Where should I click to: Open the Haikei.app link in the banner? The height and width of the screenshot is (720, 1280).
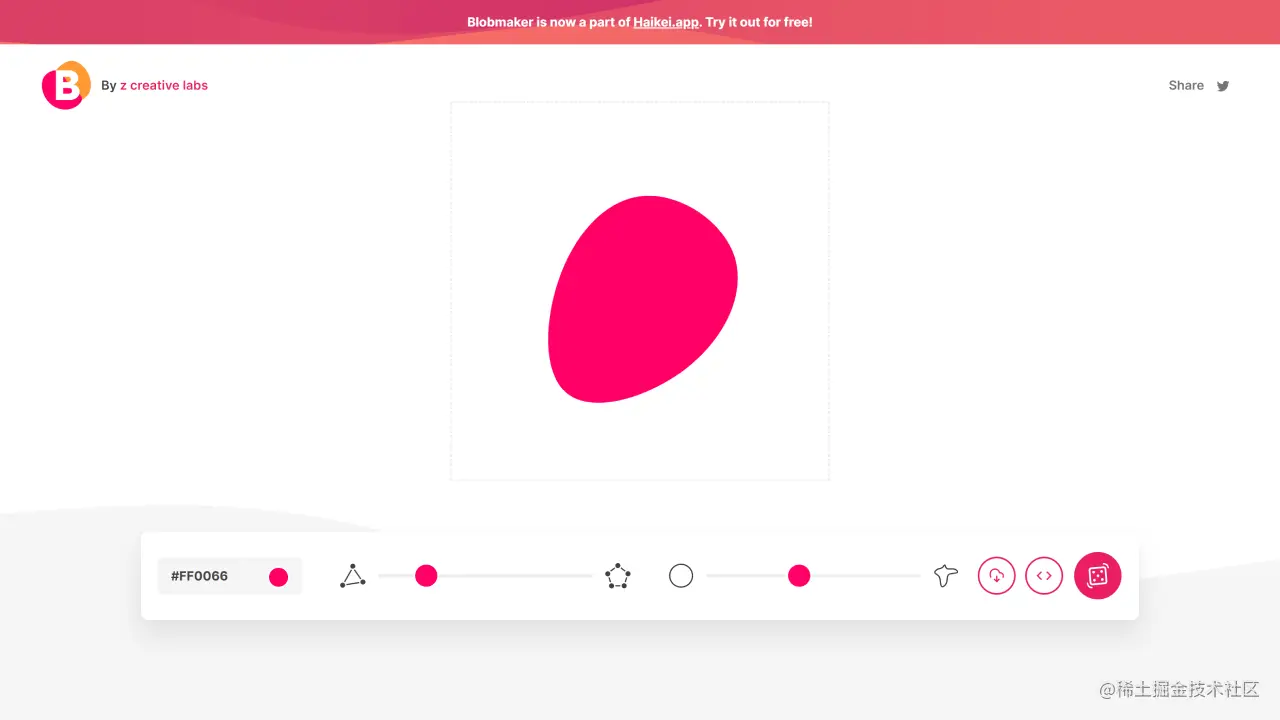pyautogui.click(x=664, y=22)
